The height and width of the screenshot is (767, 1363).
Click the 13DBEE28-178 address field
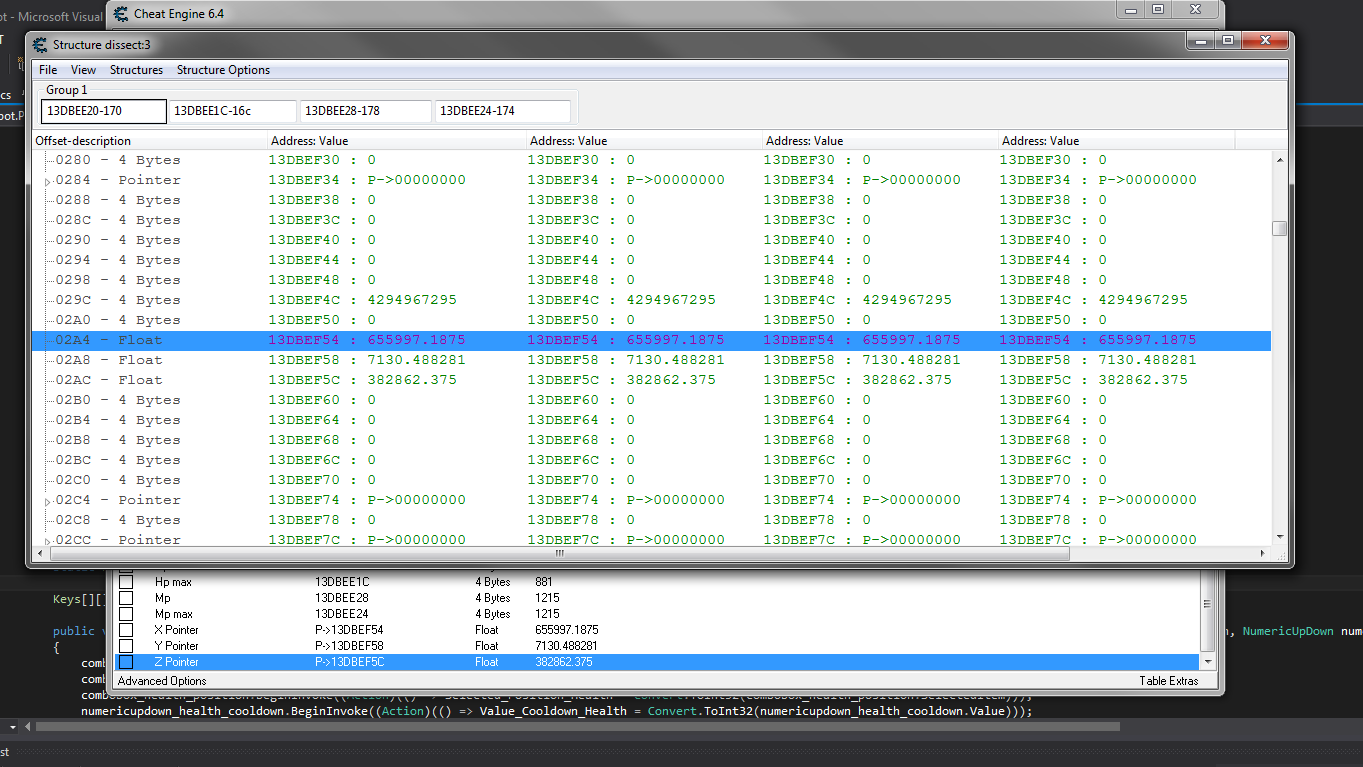[x=366, y=111]
